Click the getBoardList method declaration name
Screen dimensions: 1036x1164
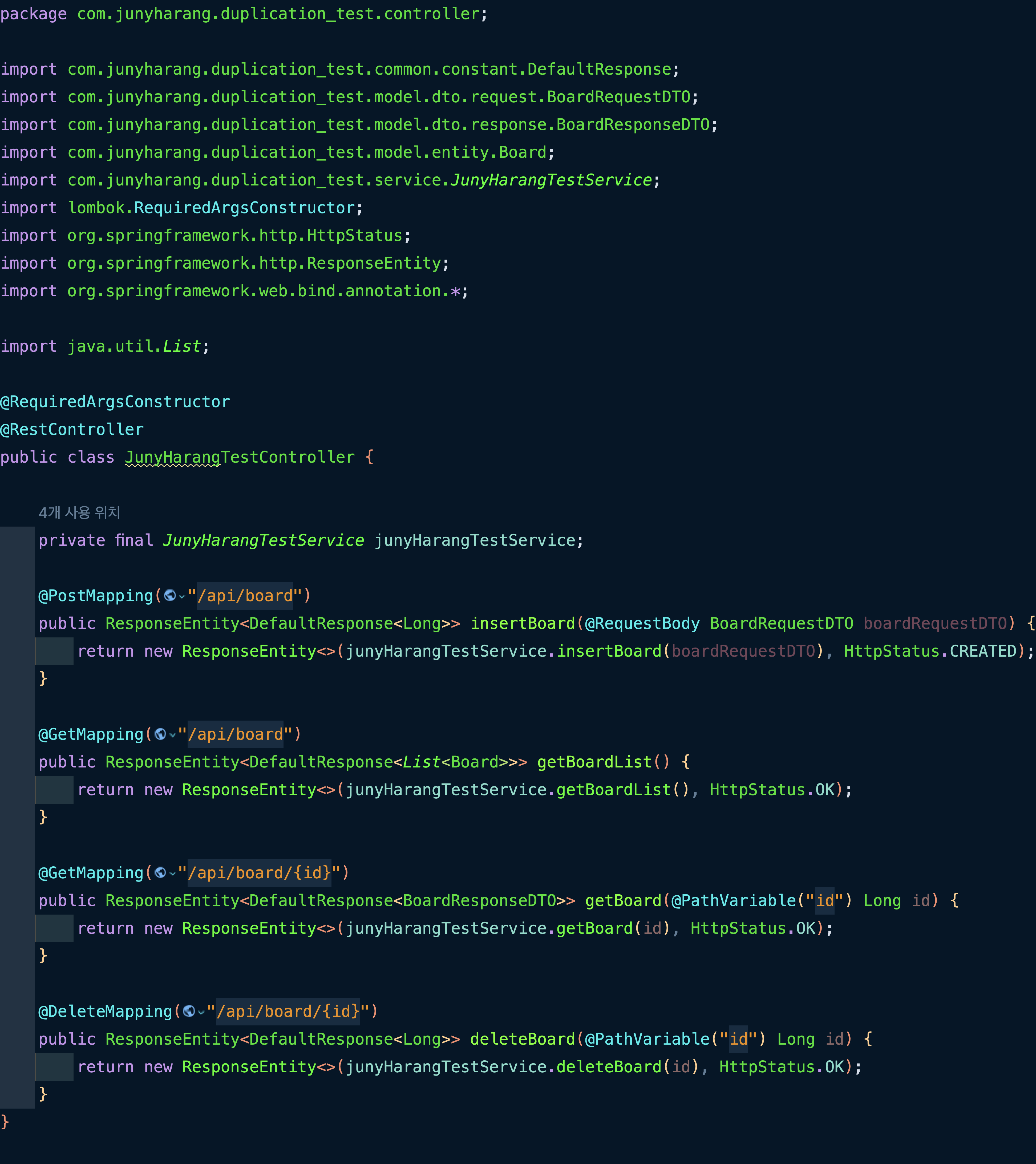point(594,762)
